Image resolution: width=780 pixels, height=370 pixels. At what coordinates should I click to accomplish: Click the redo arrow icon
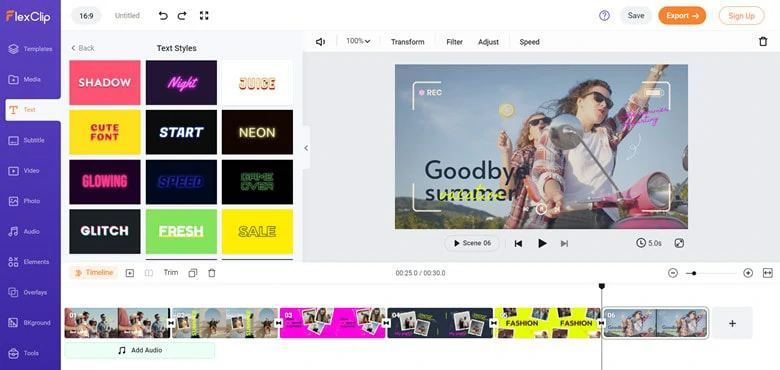(182, 15)
